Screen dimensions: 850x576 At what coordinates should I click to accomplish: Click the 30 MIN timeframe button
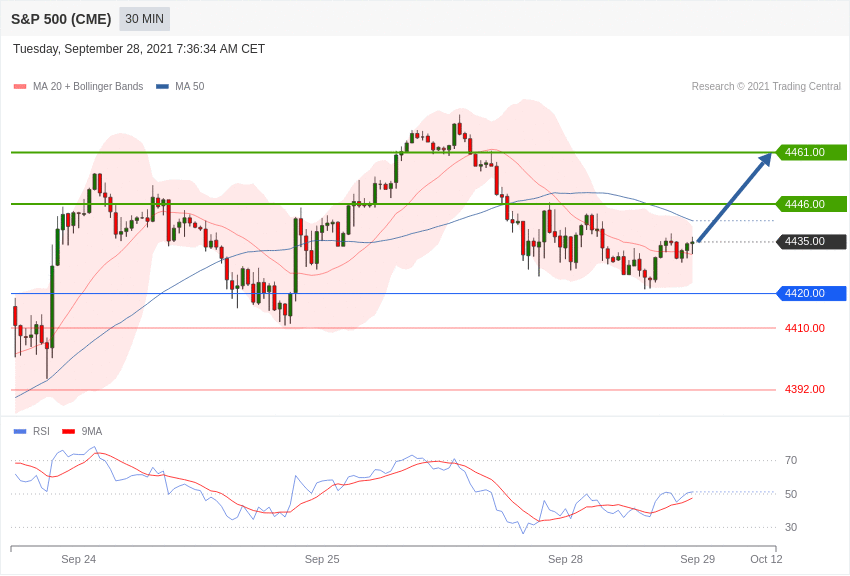pyautogui.click(x=144, y=19)
